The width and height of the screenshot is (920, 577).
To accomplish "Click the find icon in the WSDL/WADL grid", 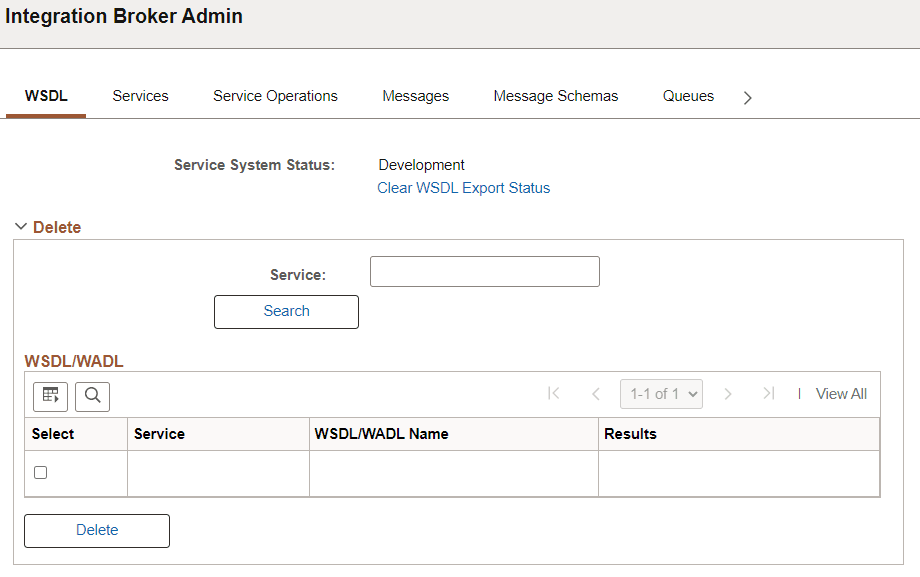I will (x=92, y=396).
